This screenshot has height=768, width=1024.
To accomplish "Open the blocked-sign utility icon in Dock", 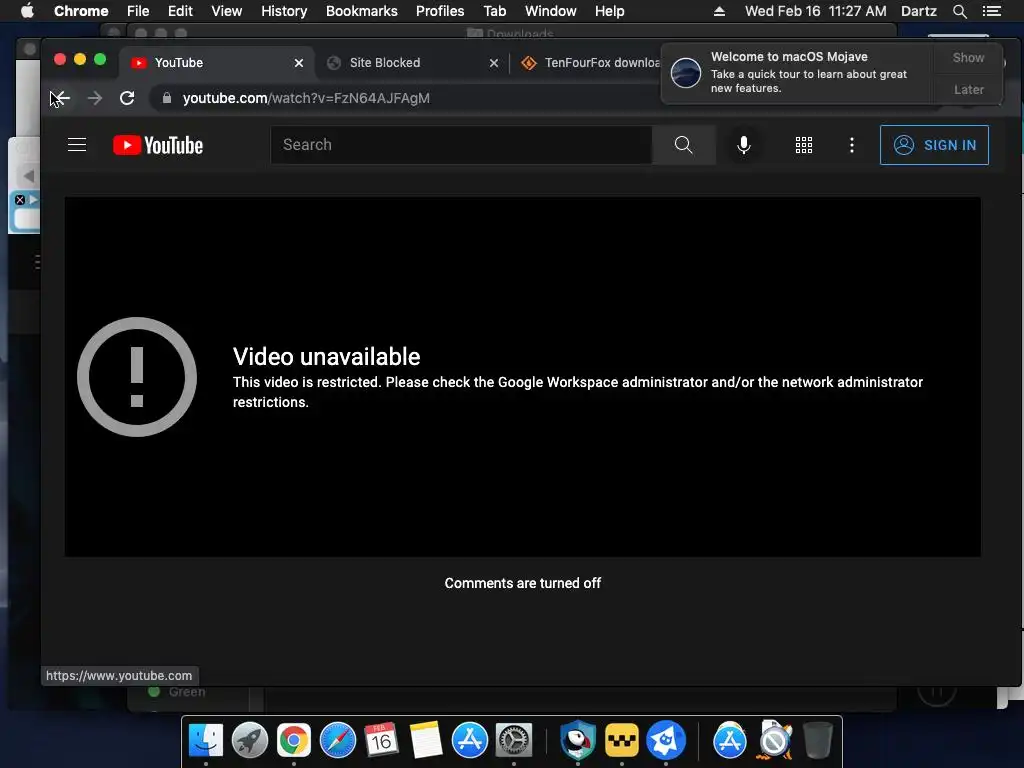I will coord(774,741).
